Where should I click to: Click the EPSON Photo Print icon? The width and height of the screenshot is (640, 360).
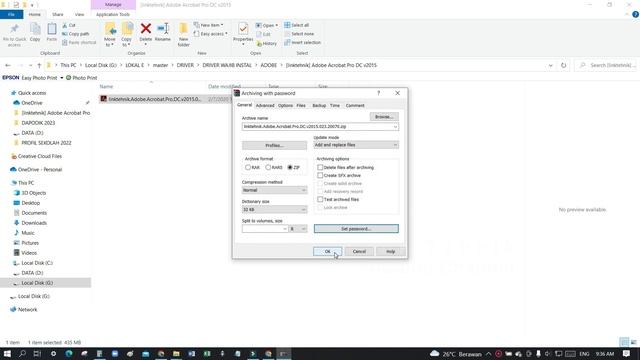68,78
